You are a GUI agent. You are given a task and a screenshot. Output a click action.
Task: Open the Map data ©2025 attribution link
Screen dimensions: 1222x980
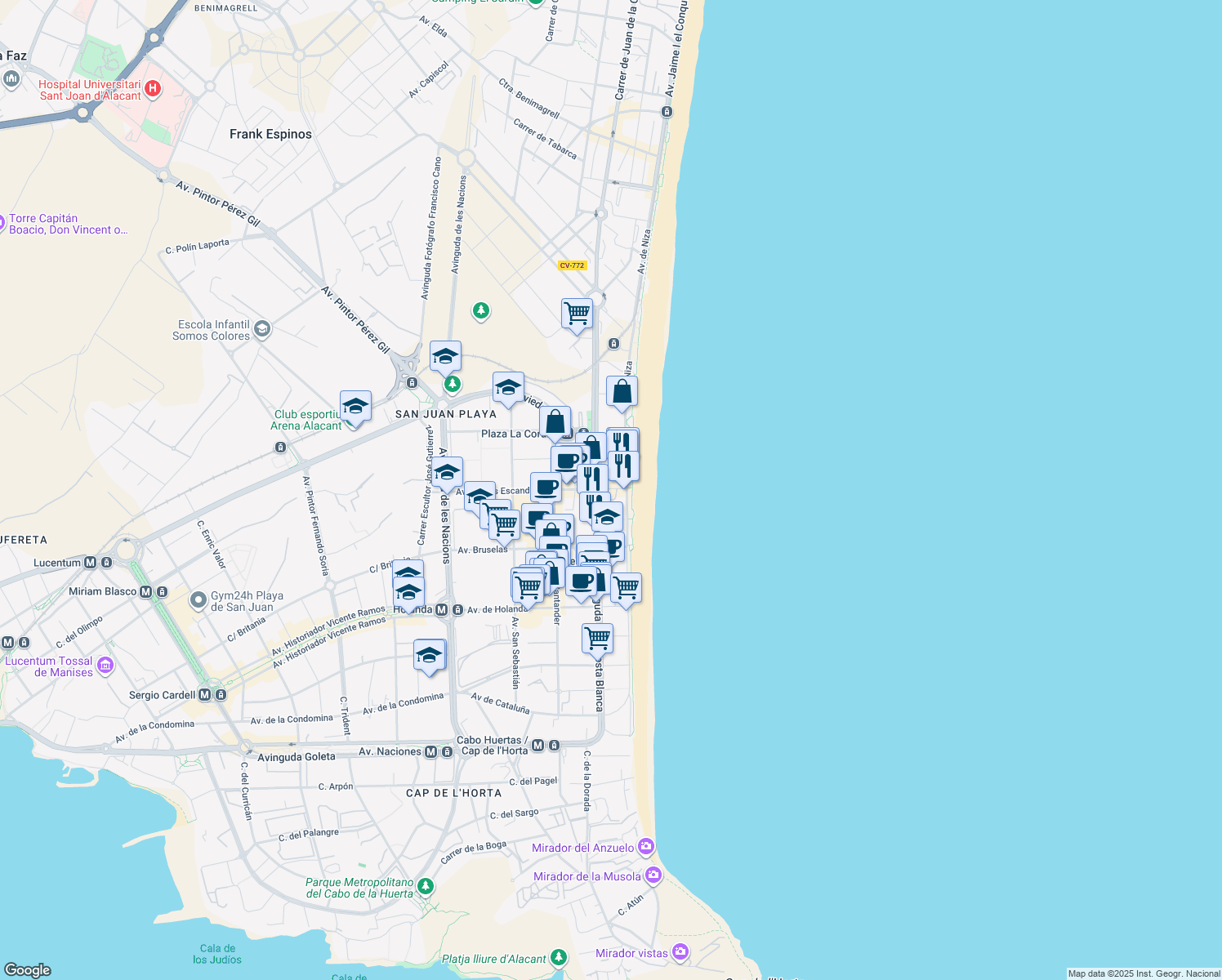click(x=1144, y=973)
